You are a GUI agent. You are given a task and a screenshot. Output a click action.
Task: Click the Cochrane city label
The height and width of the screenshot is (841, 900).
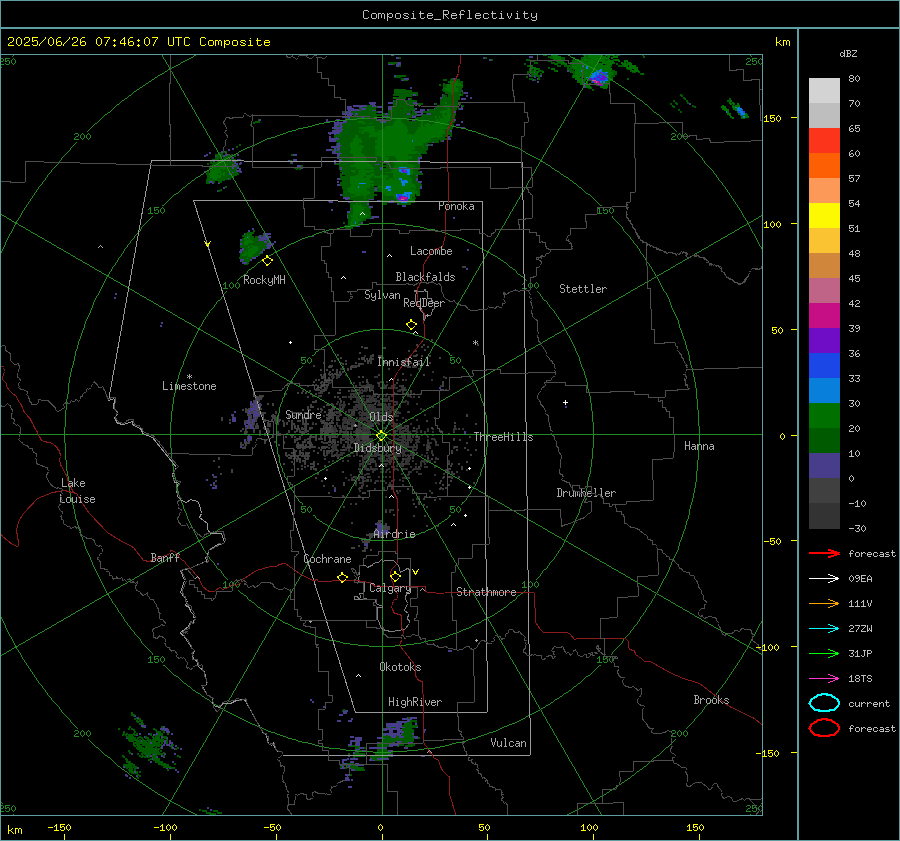click(327, 559)
